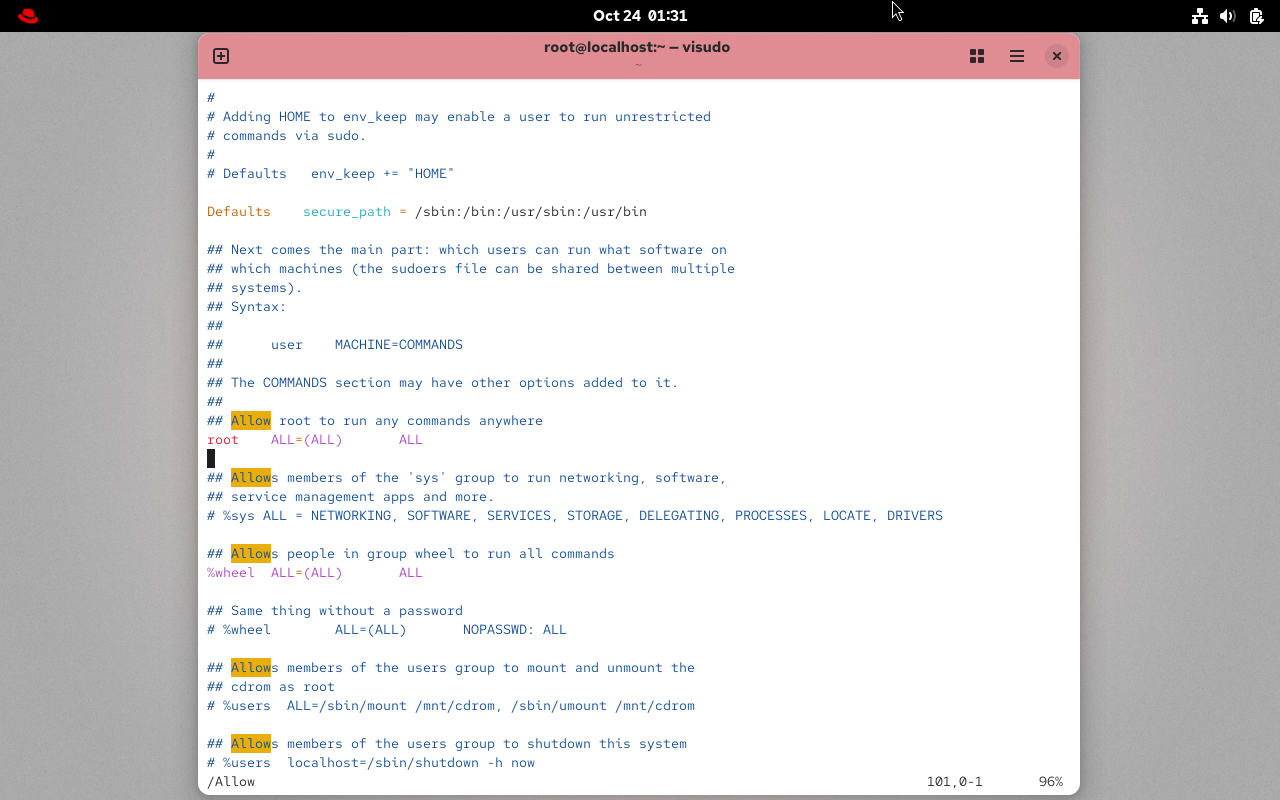This screenshot has width=1280, height=800.
Task: Click the secure_path keyword
Action: click(347, 212)
